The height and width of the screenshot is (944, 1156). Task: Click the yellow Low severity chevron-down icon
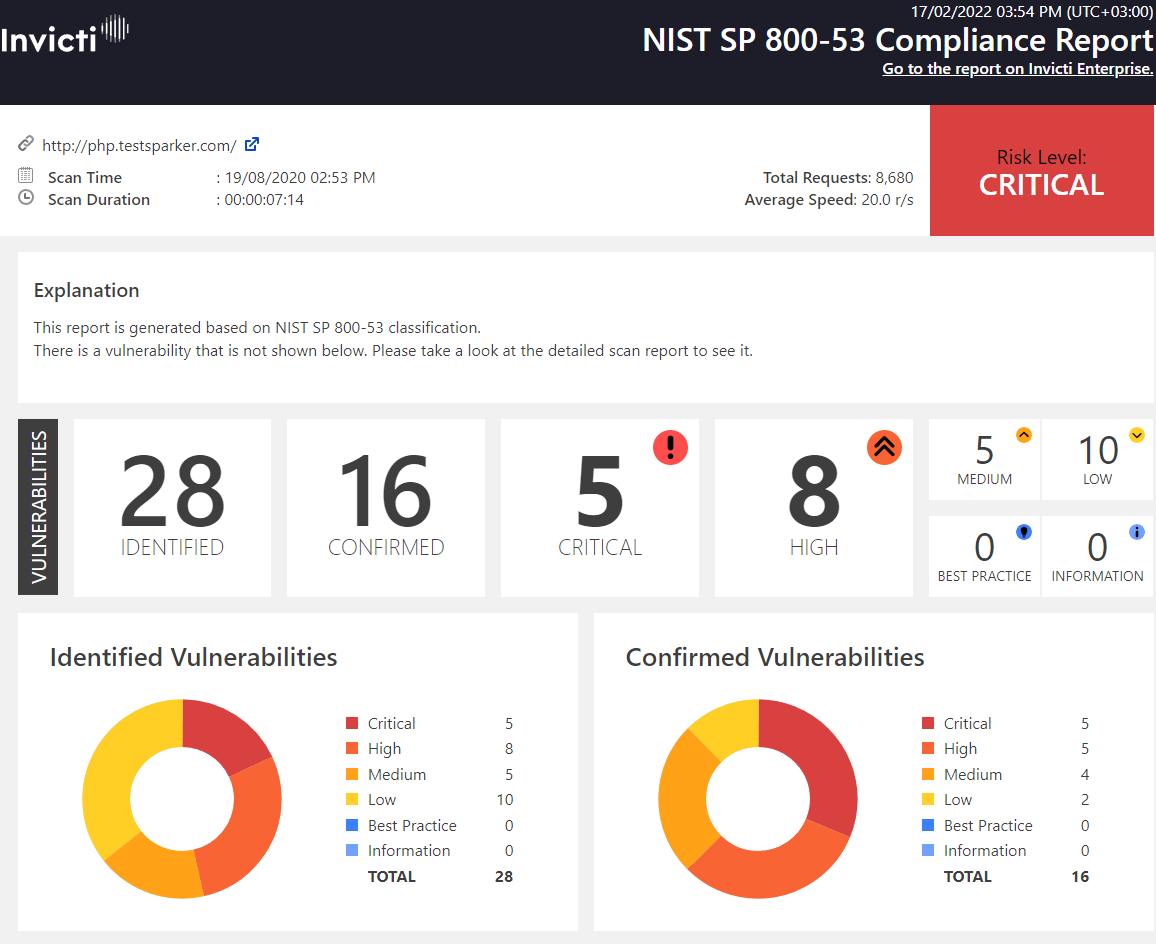click(1137, 435)
